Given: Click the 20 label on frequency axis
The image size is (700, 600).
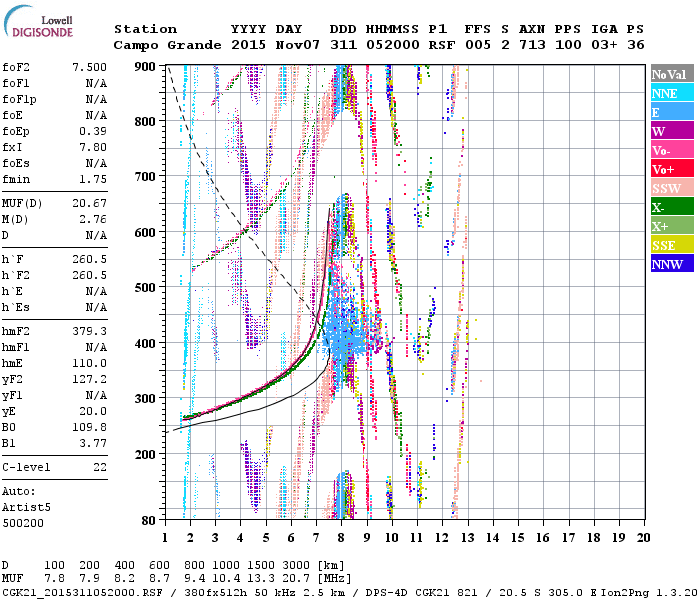Looking at the screenshot, I should click(643, 538).
